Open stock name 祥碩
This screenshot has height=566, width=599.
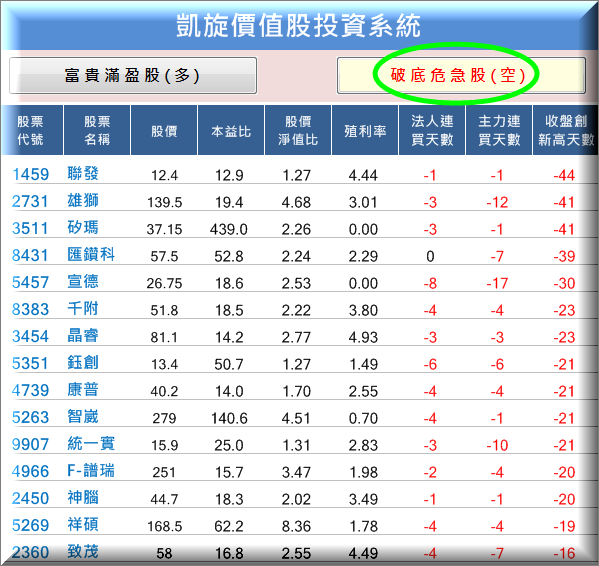(83, 524)
